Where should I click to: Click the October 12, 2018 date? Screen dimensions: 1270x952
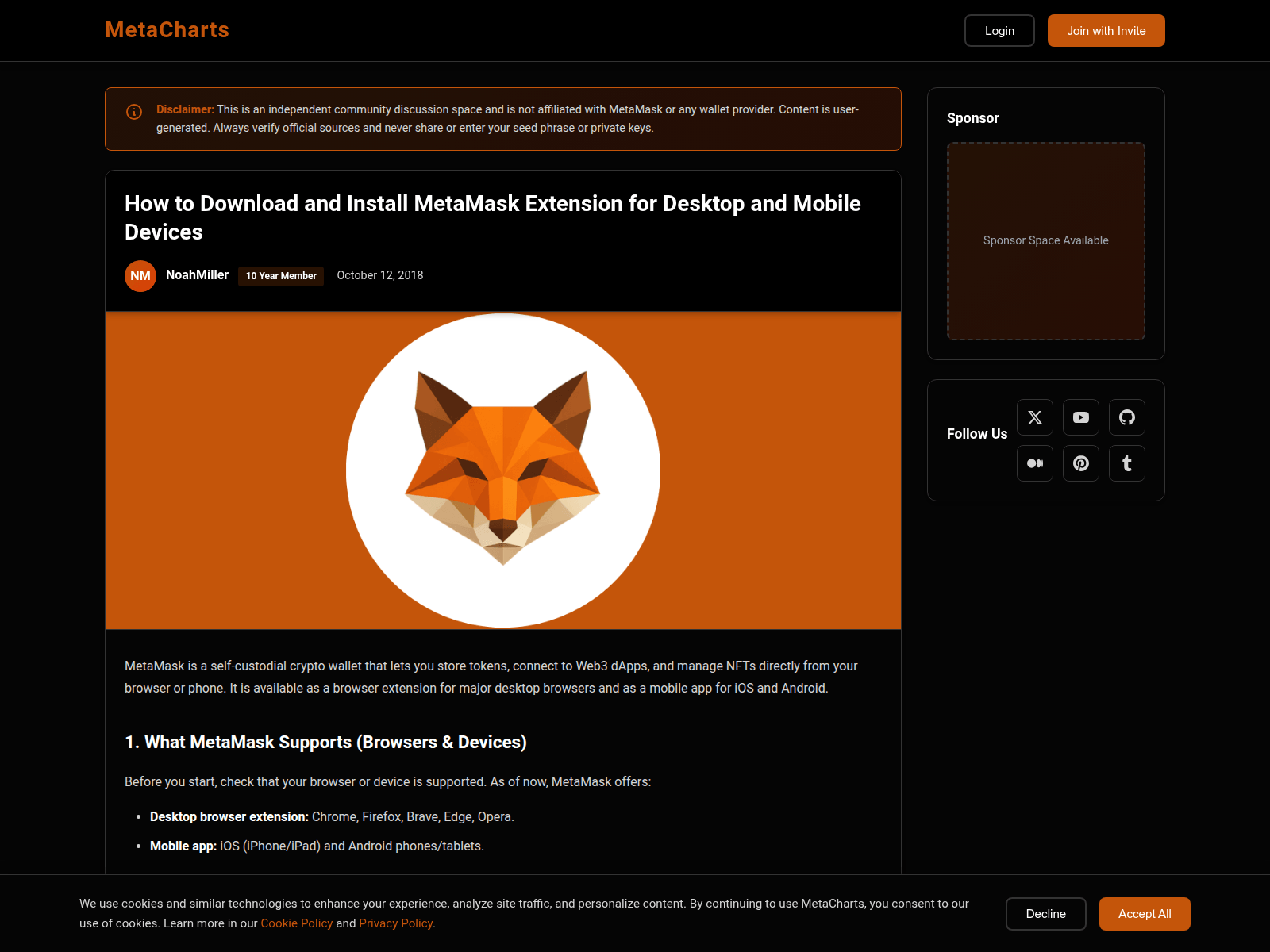point(380,275)
